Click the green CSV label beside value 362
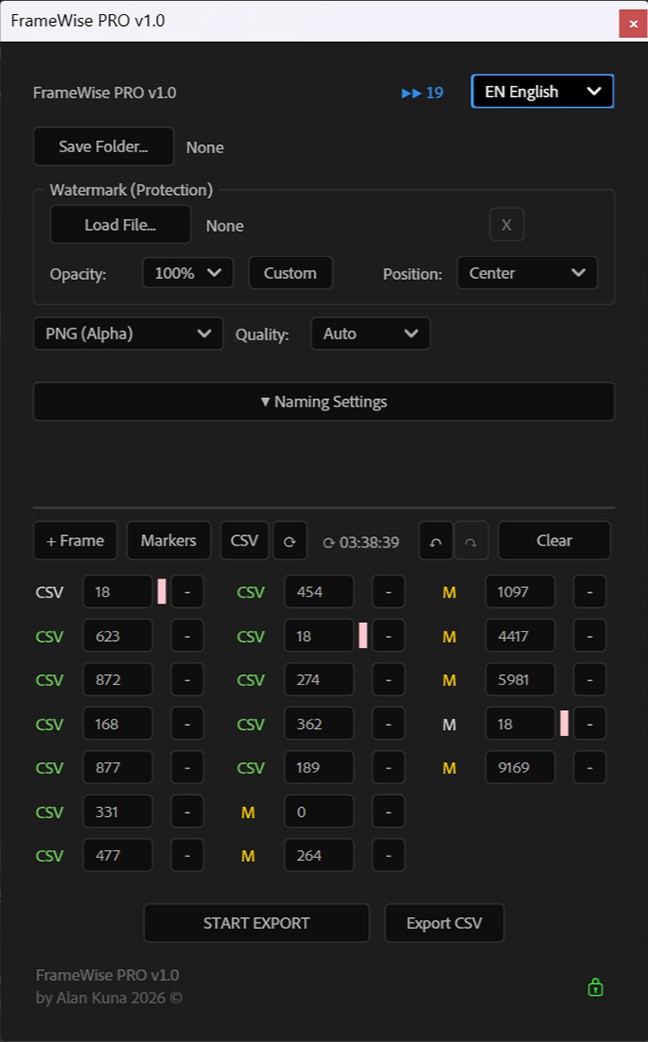Image resolution: width=648 pixels, height=1042 pixels. [251, 724]
